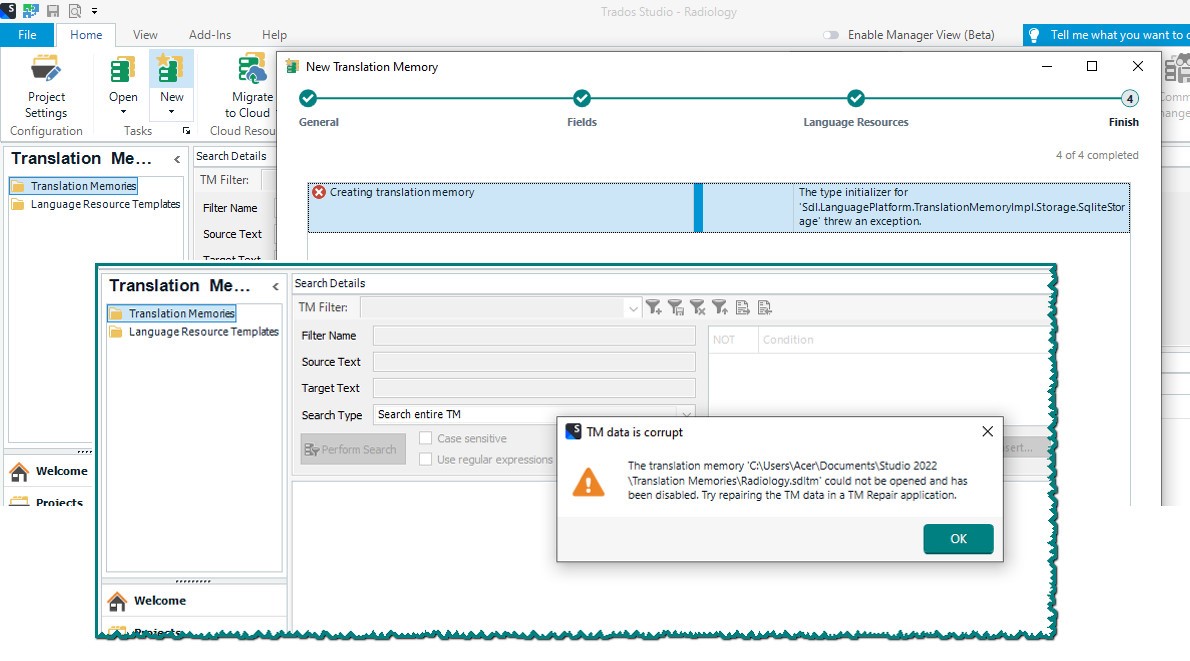Click into the Source Text field in the inset screenshot

click(x=534, y=362)
